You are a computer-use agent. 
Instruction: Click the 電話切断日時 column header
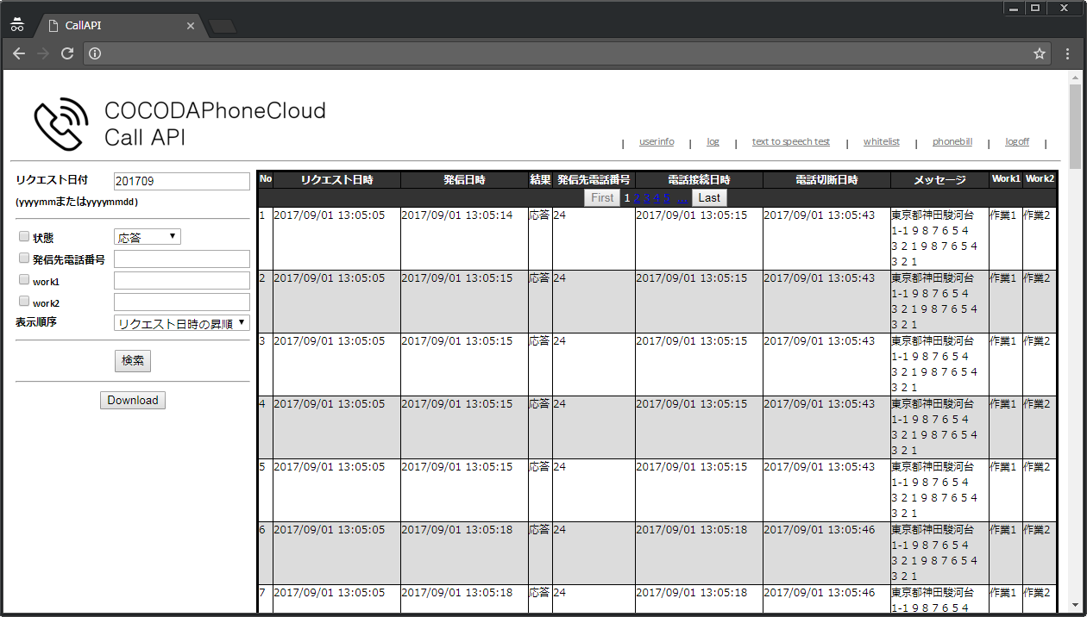[826, 180]
